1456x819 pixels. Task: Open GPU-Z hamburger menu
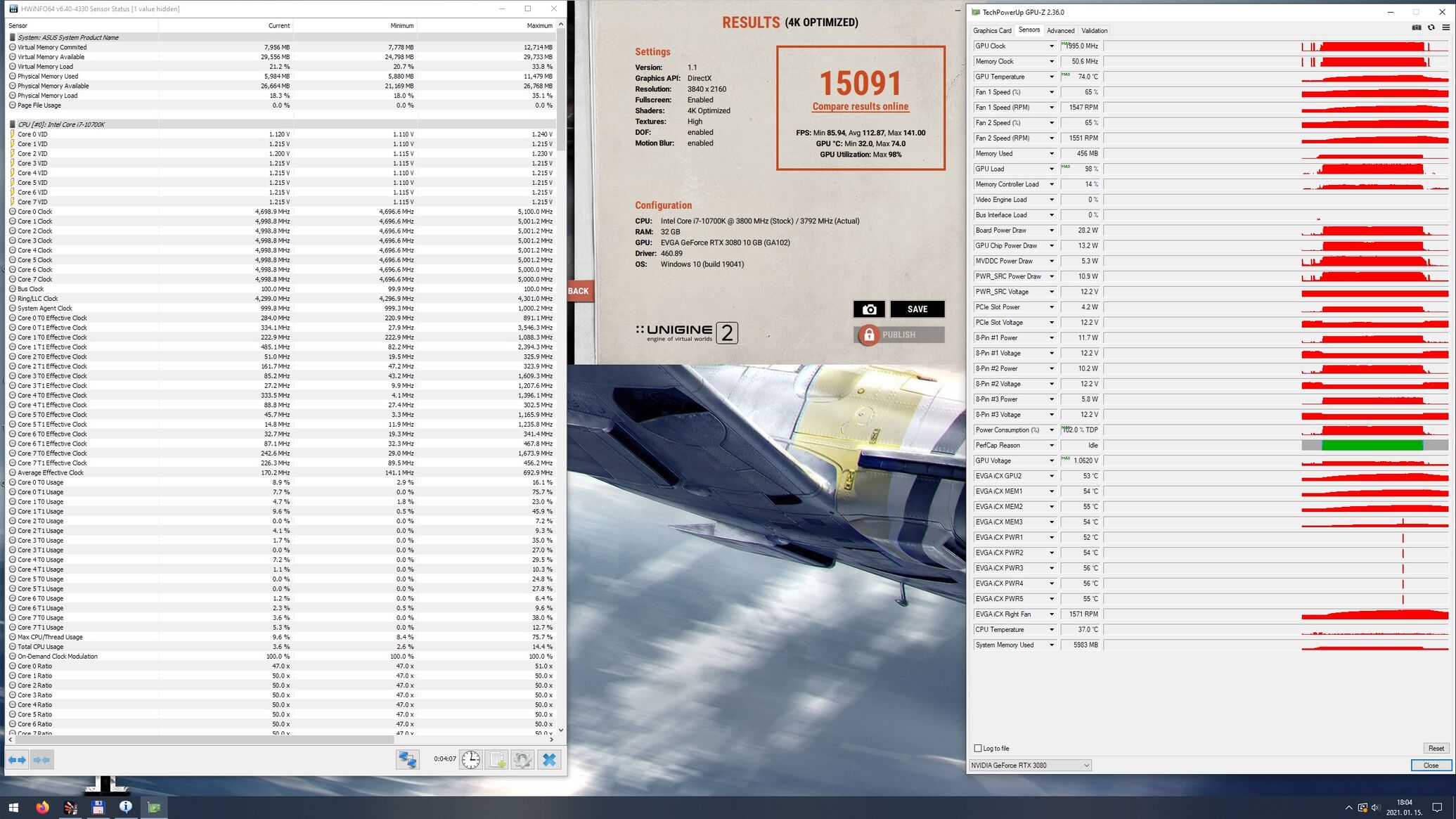tap(1445, 27)
